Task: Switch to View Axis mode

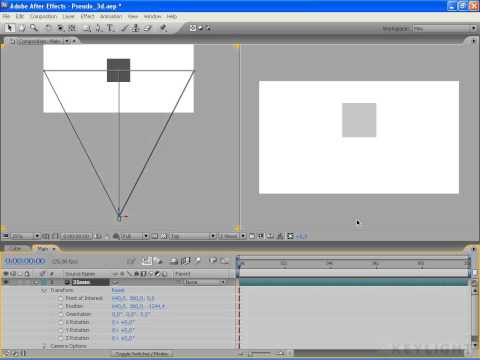Action: 208,28
